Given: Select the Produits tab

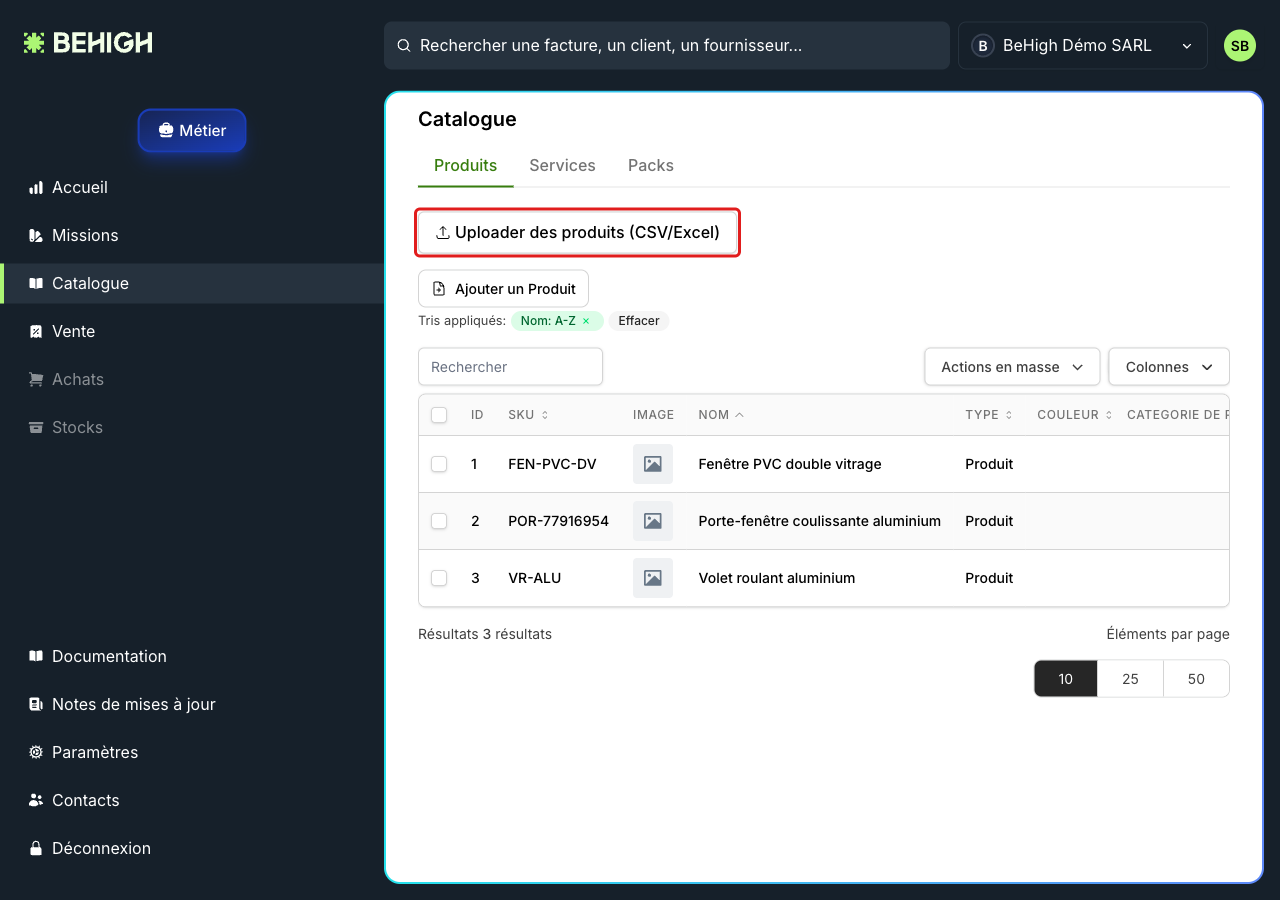Looking at the screenshot, I should coord(466,166).
